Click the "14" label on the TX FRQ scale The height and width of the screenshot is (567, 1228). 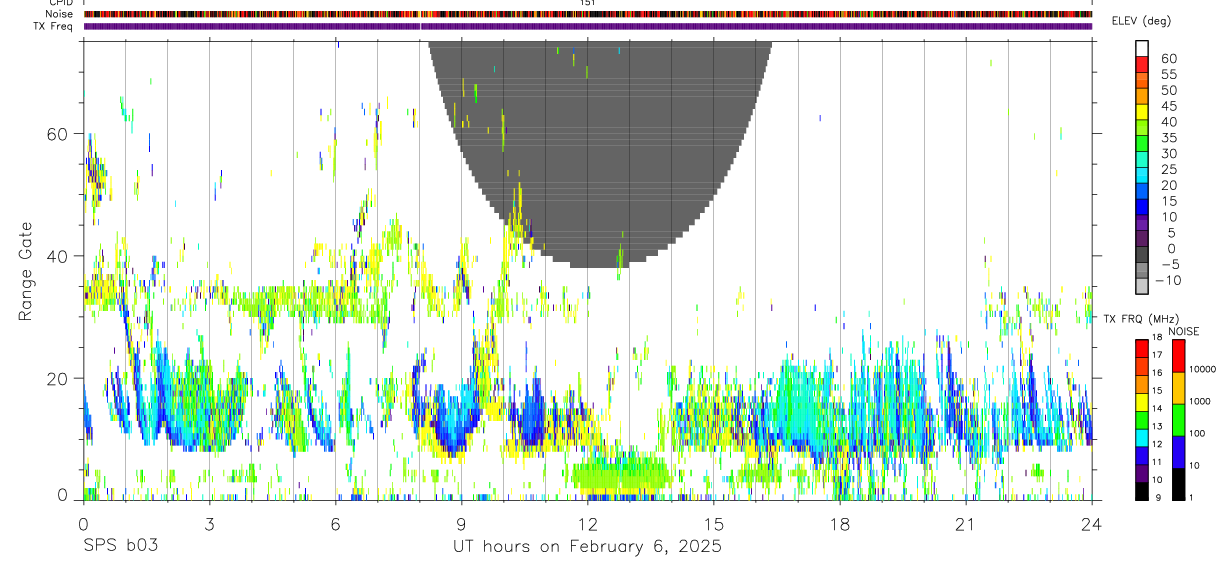click(x=1156, y=408)
